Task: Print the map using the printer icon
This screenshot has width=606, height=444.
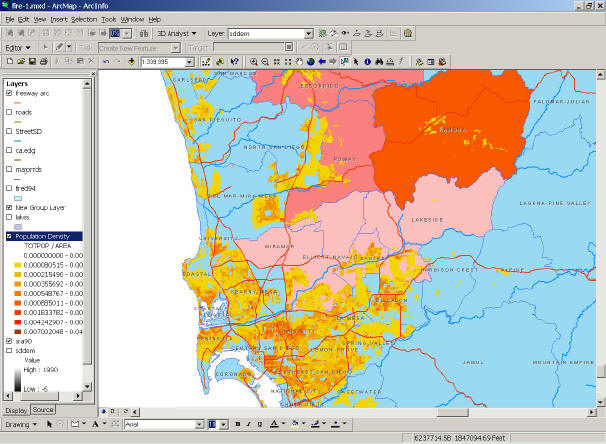Action: pos(44,61)
